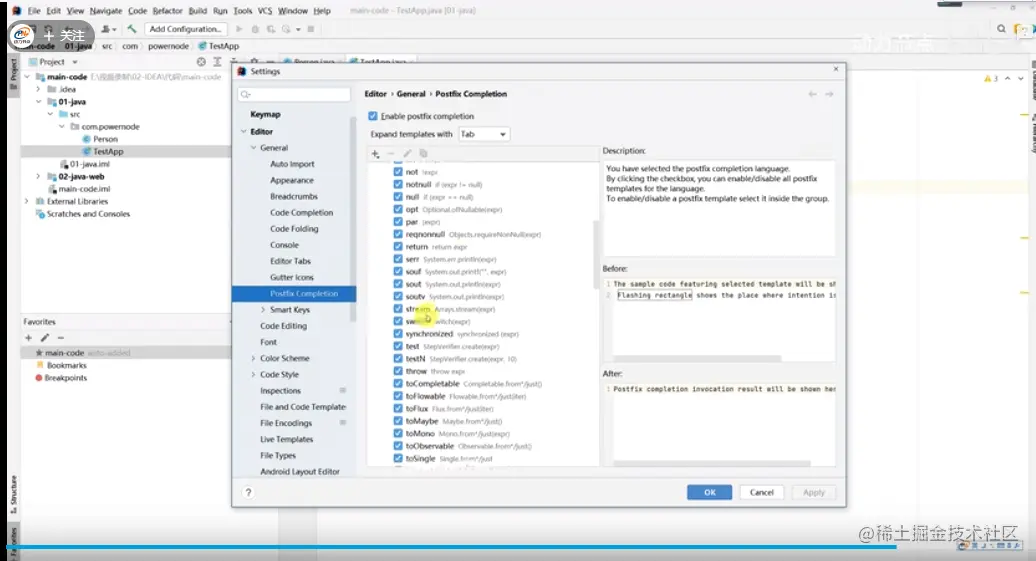Click the Person class icon in tree
This screenshot has height=561, width=1036.
coord(87,139)
